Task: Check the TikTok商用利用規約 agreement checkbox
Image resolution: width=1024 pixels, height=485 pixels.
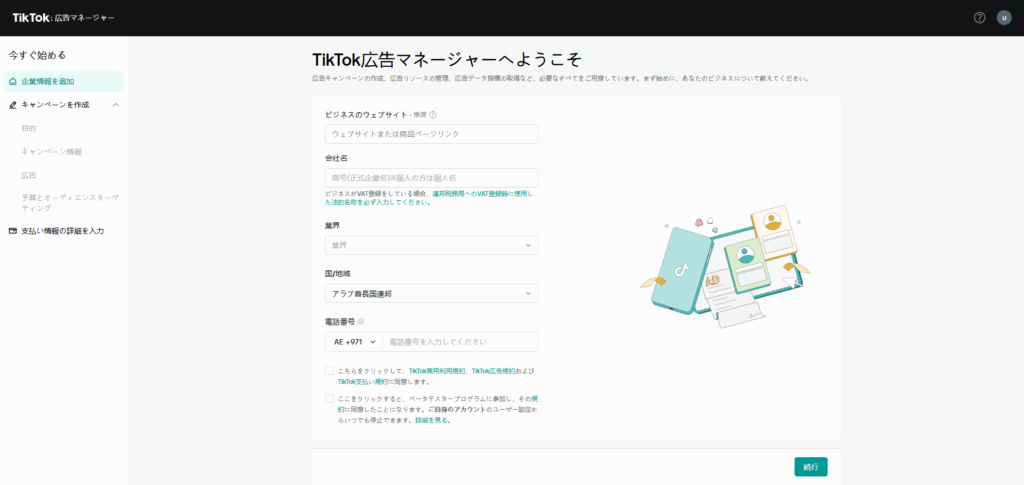Action: point(329,371)
